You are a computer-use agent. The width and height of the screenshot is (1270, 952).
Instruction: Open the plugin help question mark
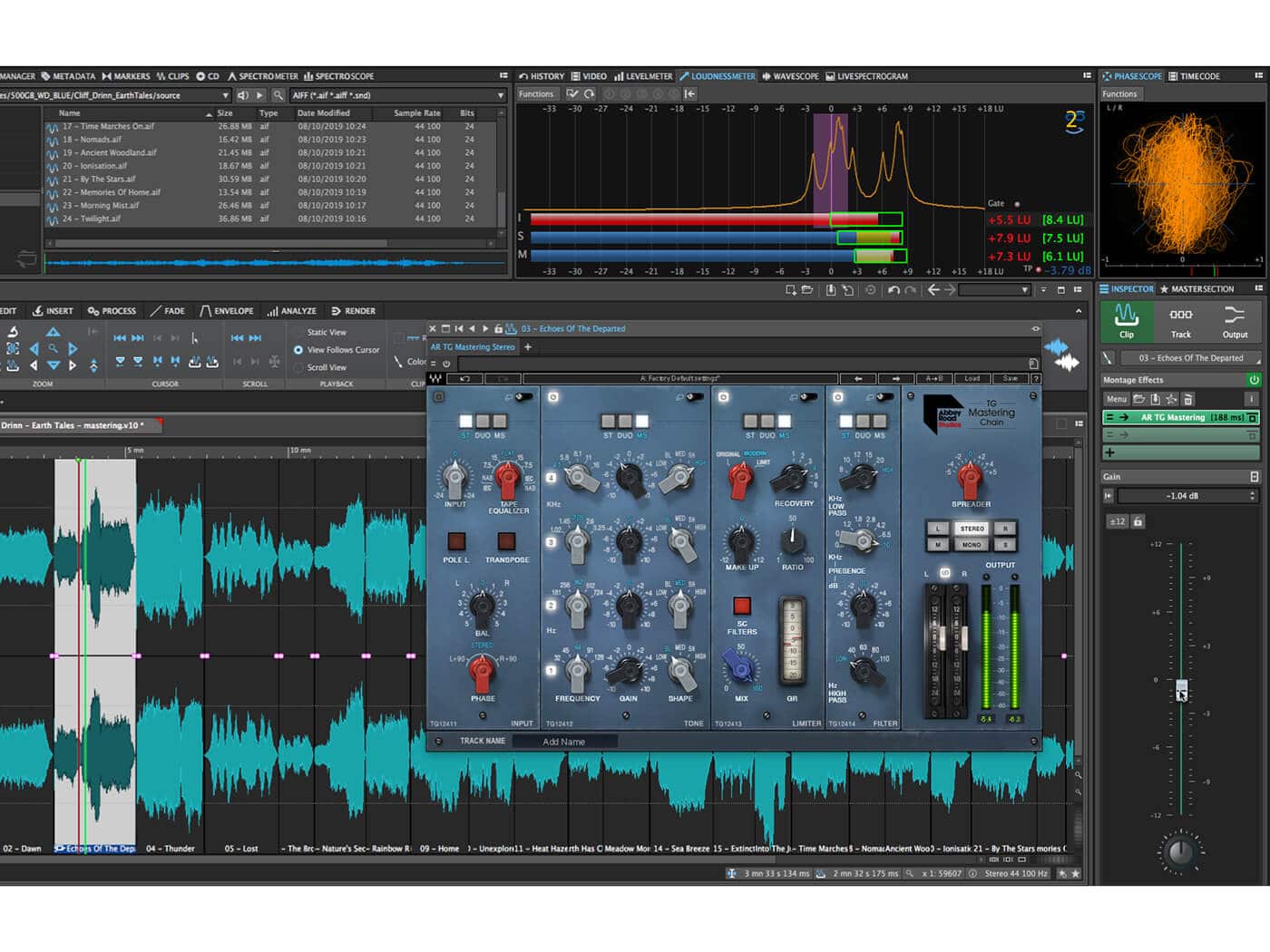coord(1035,378)
